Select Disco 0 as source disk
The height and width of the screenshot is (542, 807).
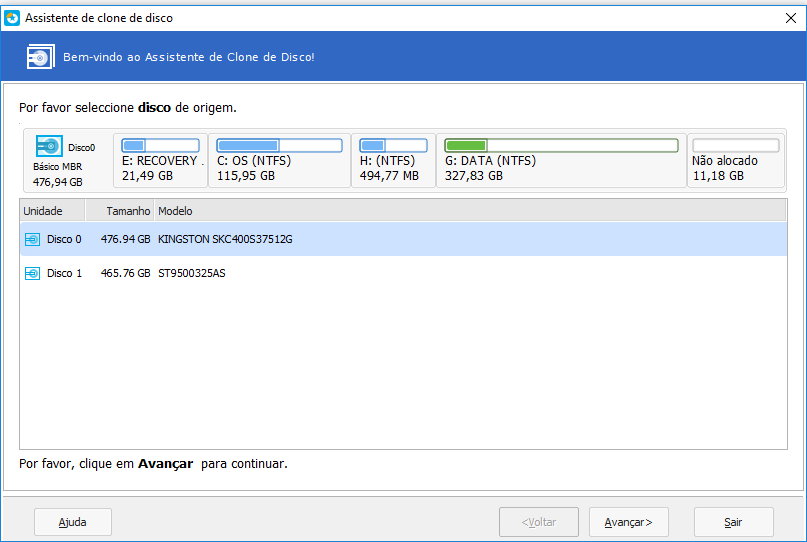click(404, 239)
